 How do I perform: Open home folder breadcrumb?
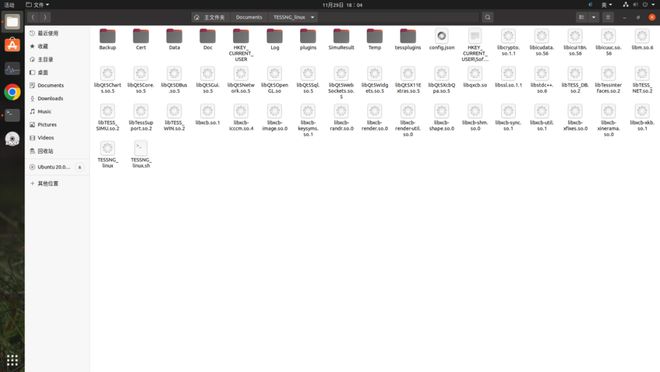point(209,17)
